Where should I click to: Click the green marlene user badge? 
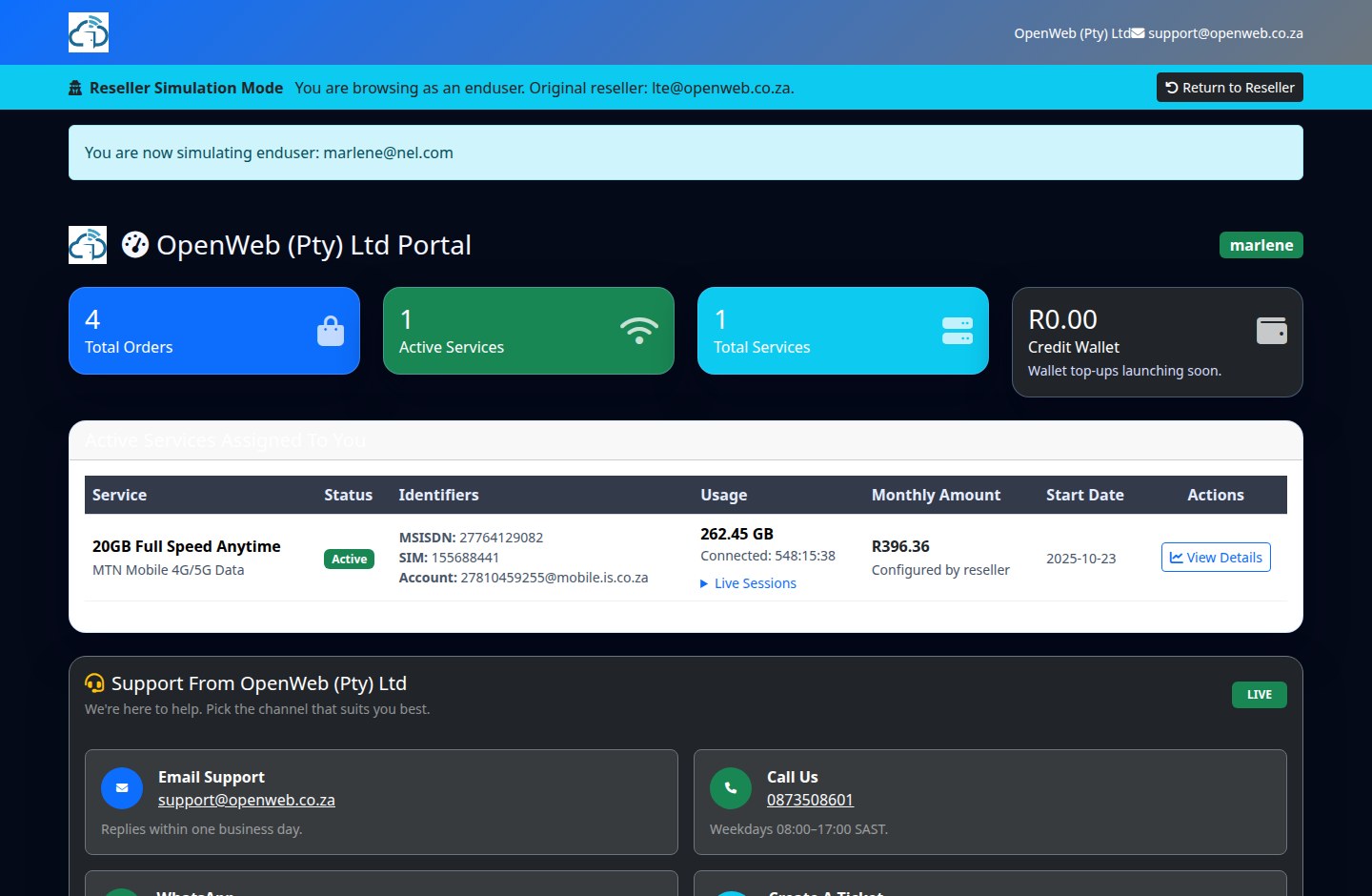pyautogui.click(x=1261, y=245)
